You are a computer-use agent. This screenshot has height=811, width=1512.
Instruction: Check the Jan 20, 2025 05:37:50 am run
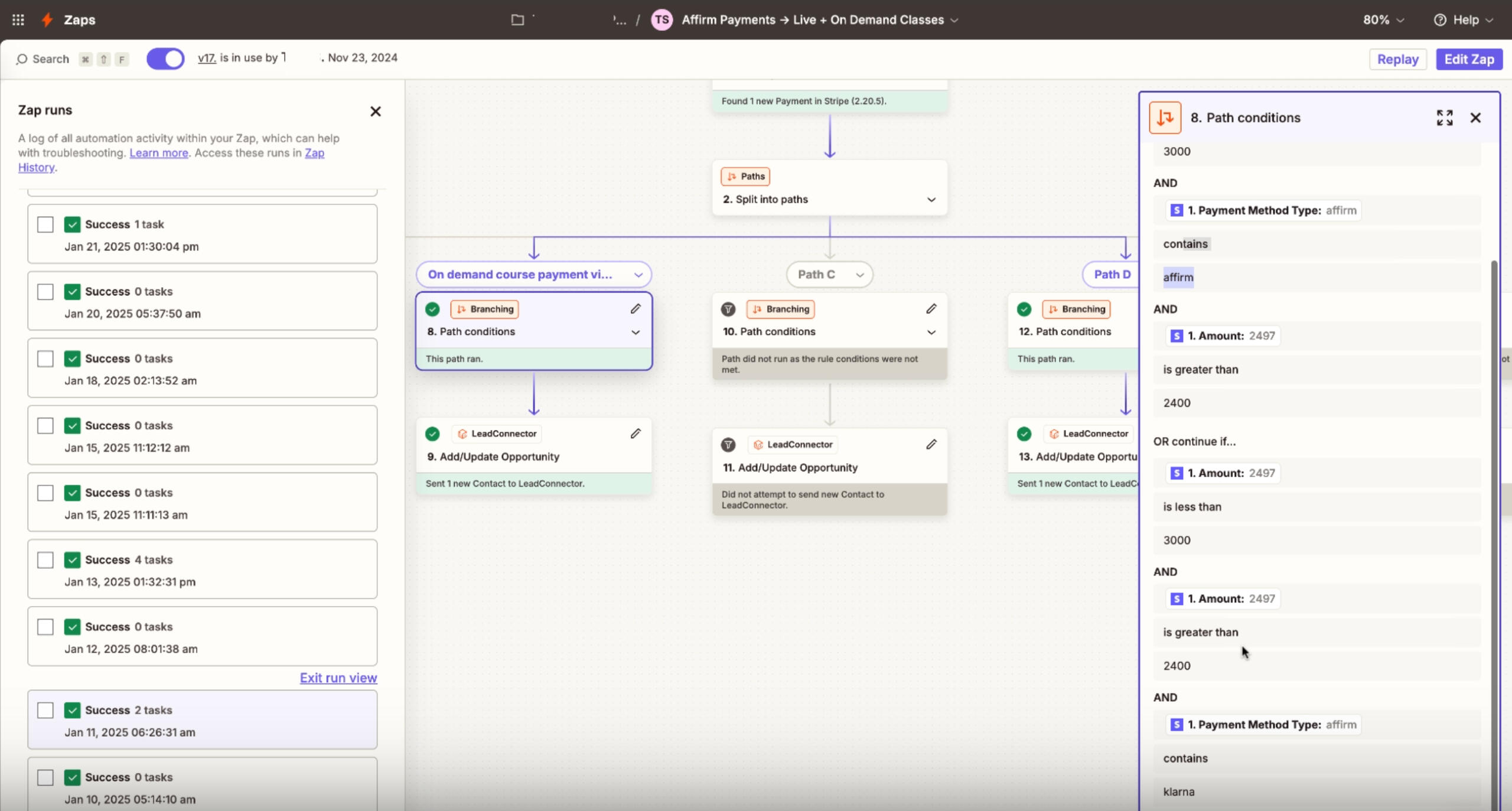point(45,292)
